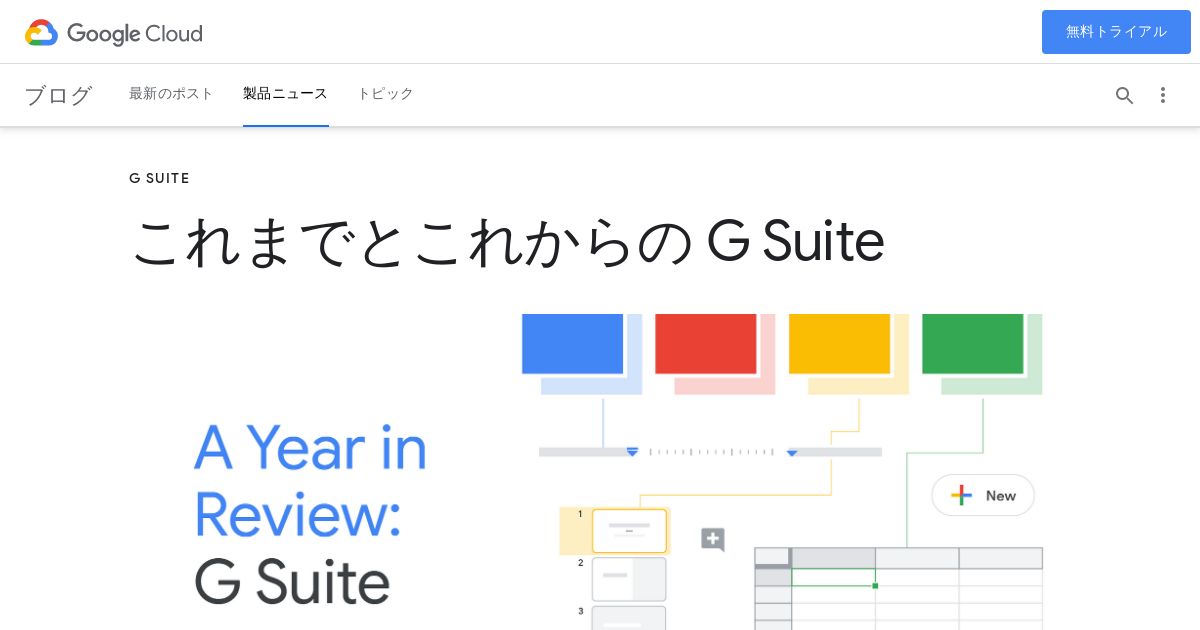The width and height of the screenshot is (1200, 630).
Task: Click the Google Cloud logo
Action: 114,33
